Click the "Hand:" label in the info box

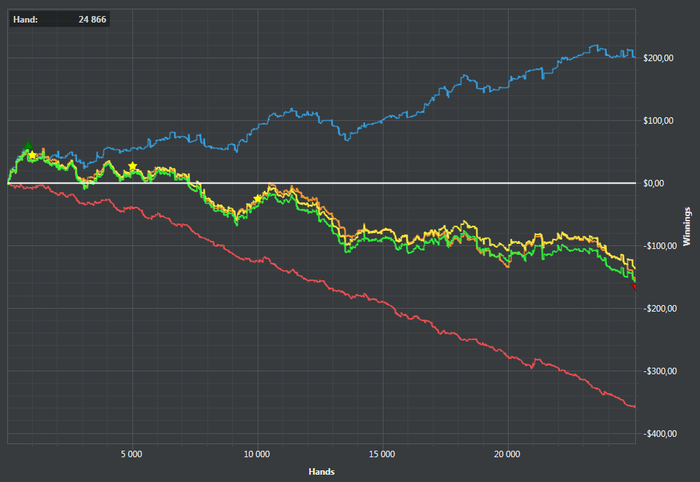[x=25, y=20]
